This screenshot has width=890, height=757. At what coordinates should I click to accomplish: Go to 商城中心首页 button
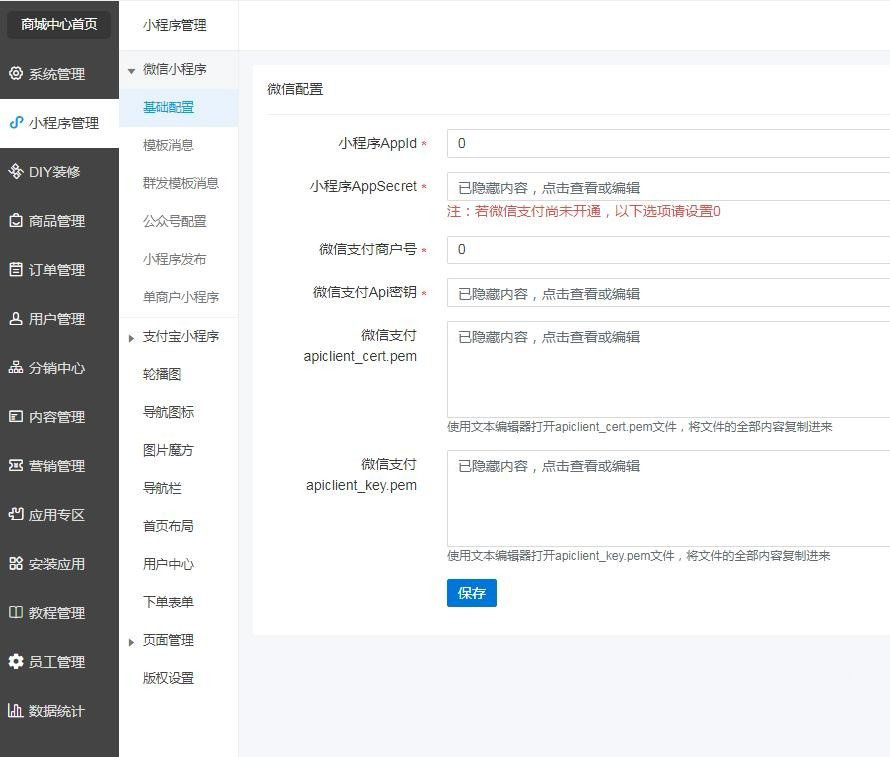click(59, 24)
